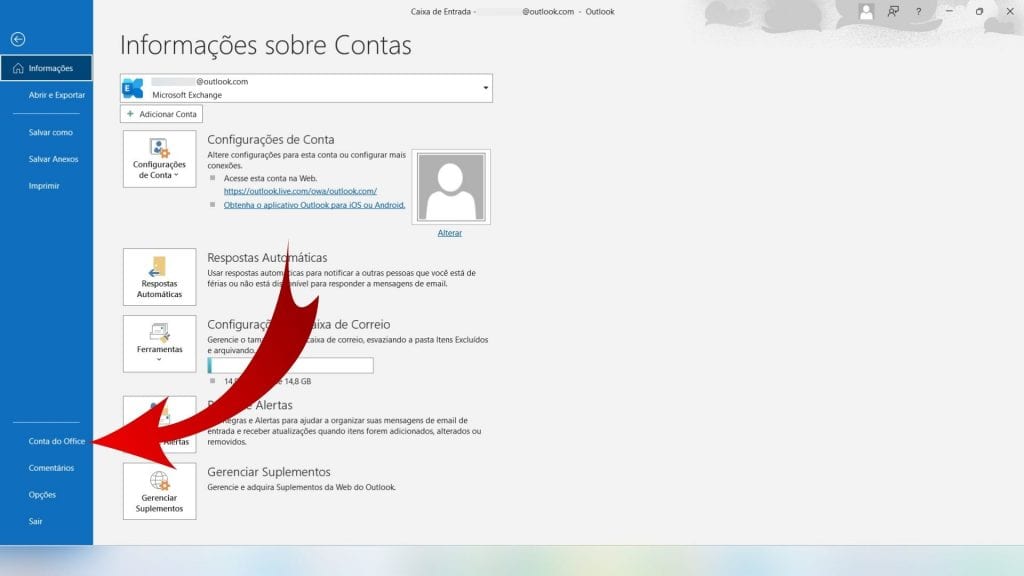Open Outlook help via question mark icon
Screen dimensions: 1024x576
(x=918, y=12)
